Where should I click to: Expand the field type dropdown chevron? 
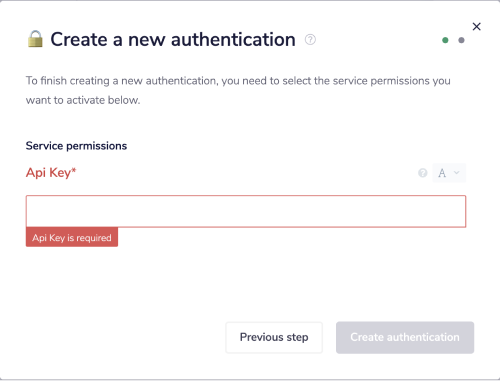(457, 173)
